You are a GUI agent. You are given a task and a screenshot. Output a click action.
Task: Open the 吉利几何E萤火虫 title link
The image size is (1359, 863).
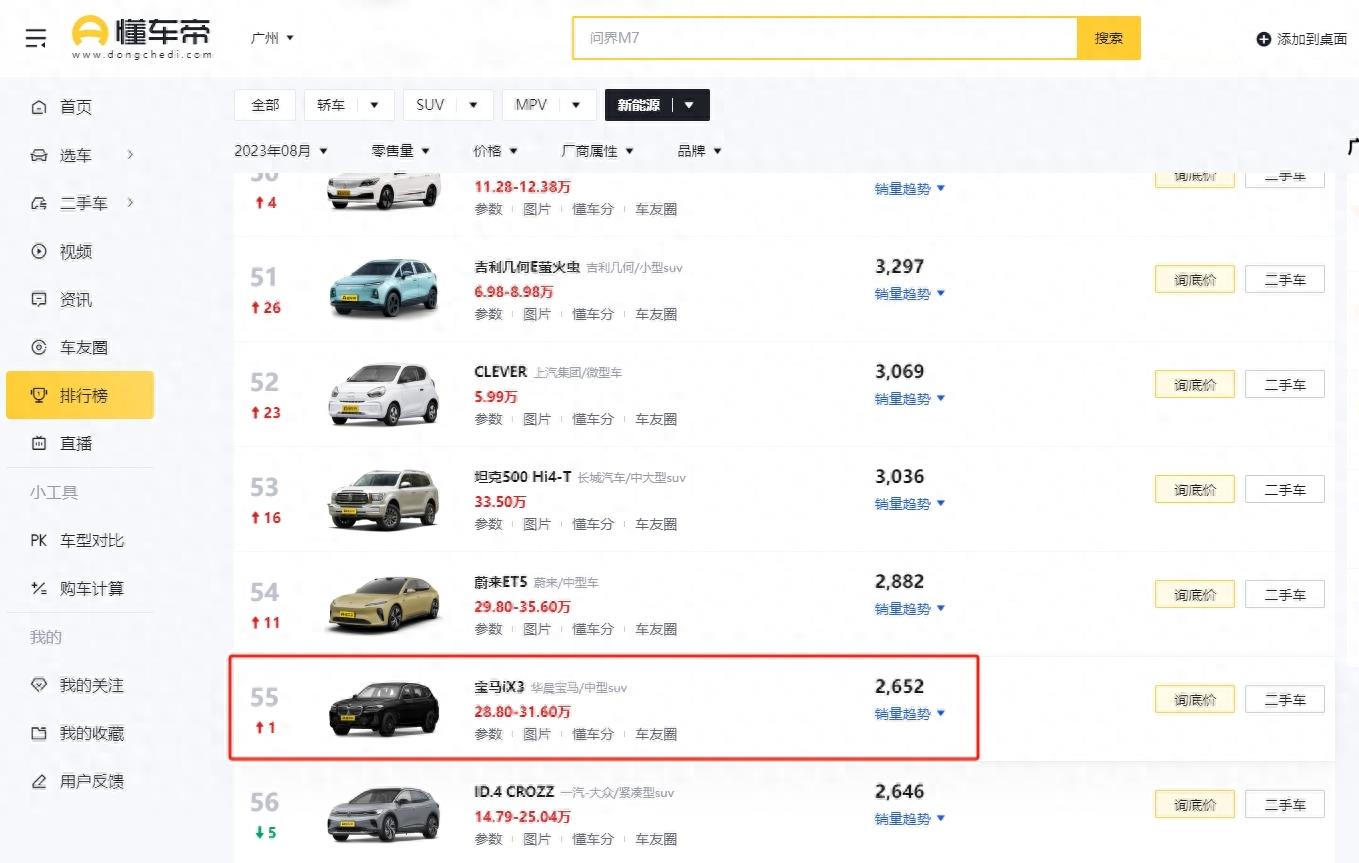527,267
